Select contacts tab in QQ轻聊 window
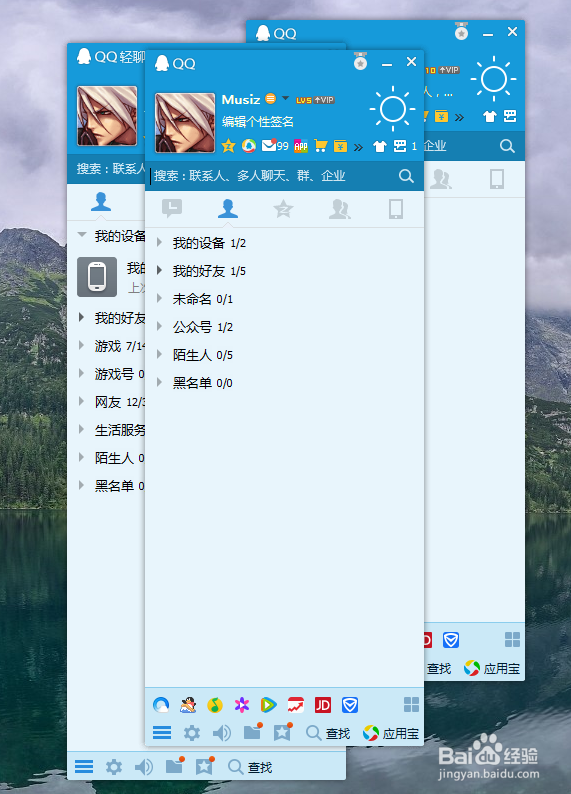This screenshot has width=571, height=794. pyautogui.click(x=101, y=202)
